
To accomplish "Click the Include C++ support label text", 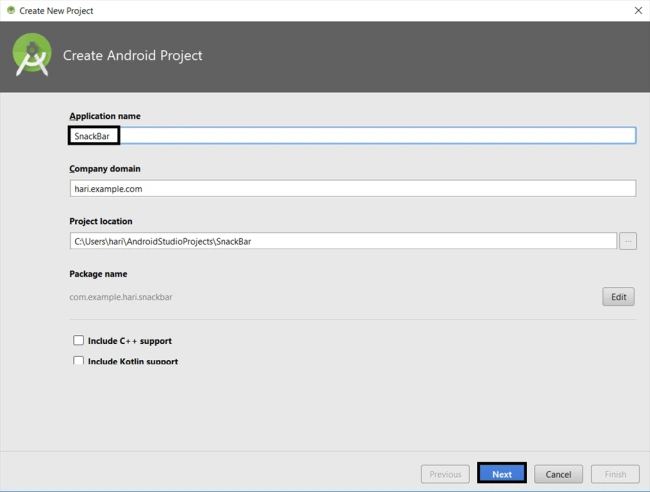I will (130, 341).
